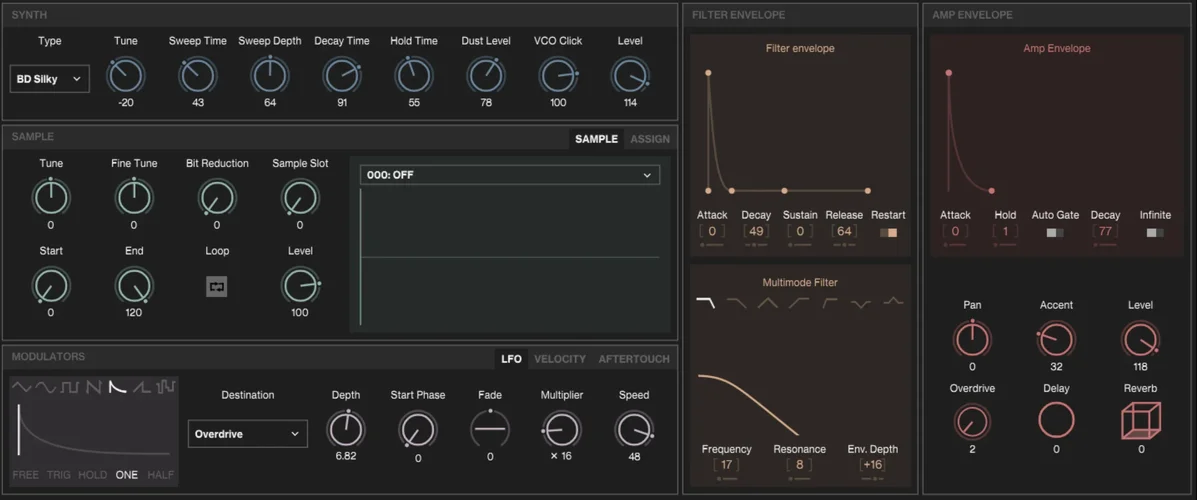Open the BD Silky type dropdown

50,79
